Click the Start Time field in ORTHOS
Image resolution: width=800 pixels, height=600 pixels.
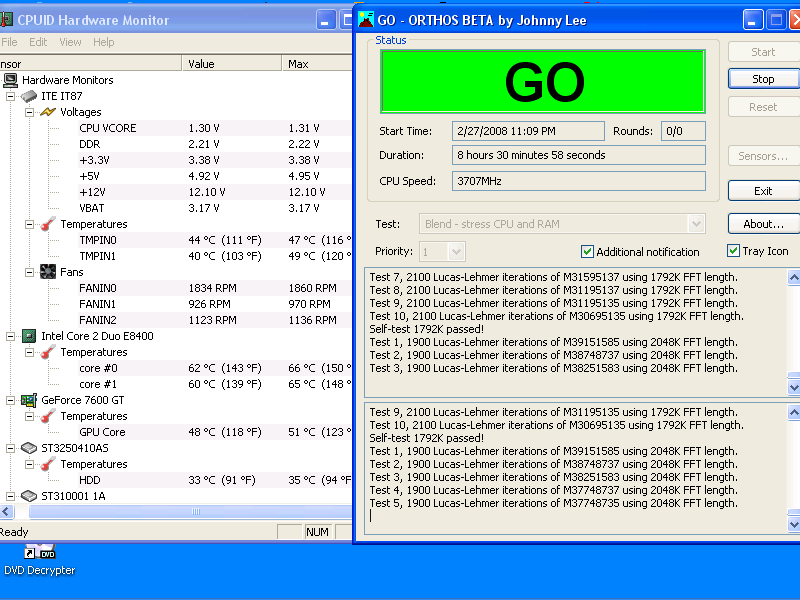(528, 131)
